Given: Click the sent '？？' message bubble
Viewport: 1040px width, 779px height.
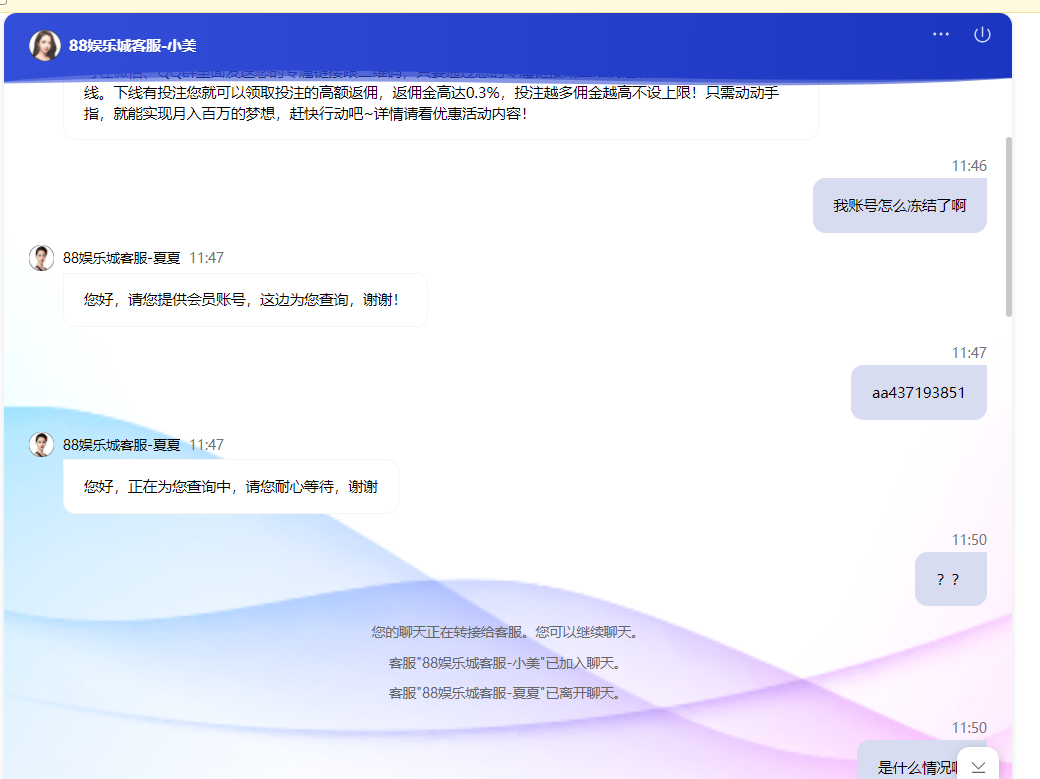Looking at the screenshot, I should tap(950, 579).
